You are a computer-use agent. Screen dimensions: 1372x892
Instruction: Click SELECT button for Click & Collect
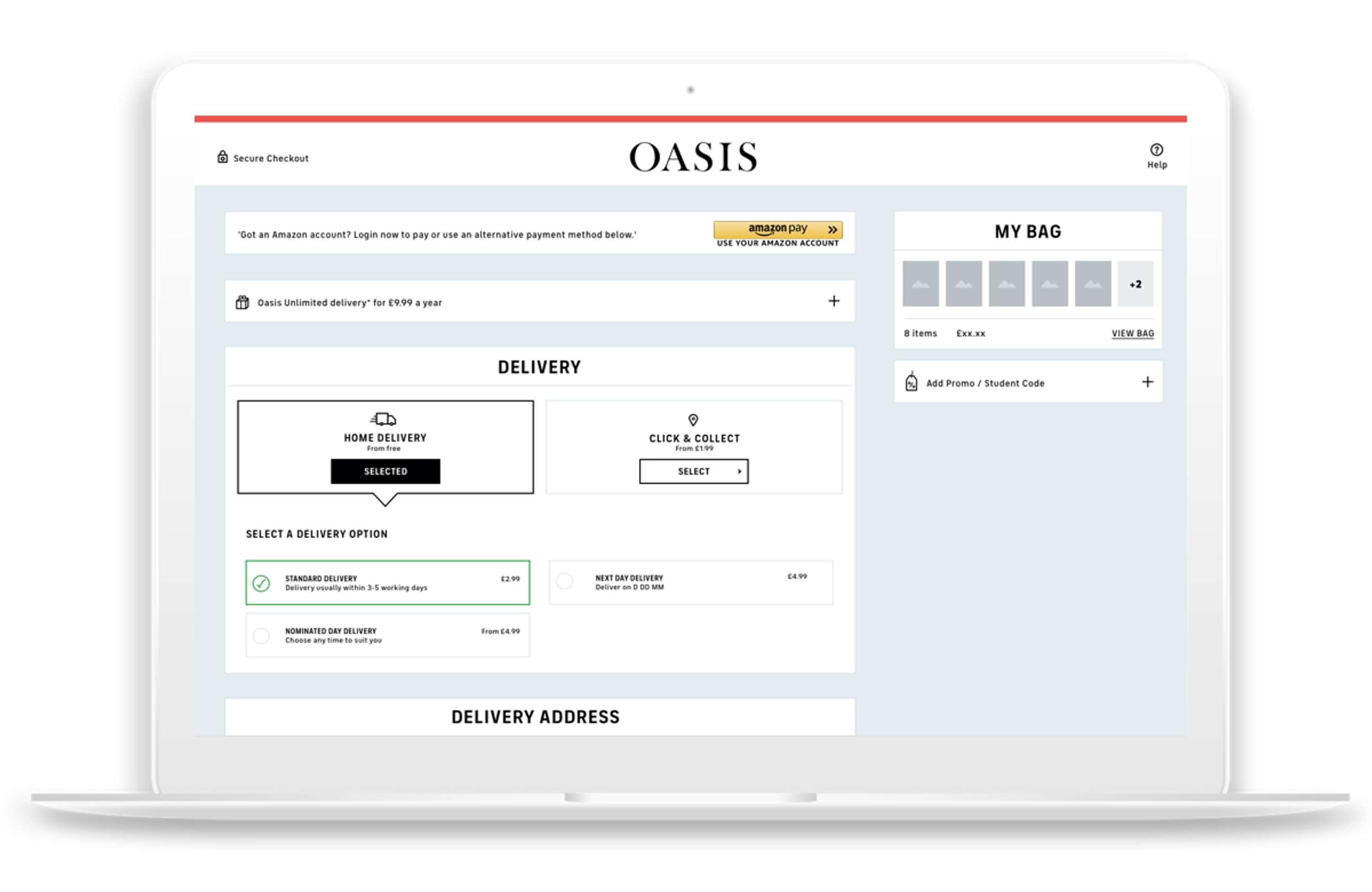click(693, 471)
